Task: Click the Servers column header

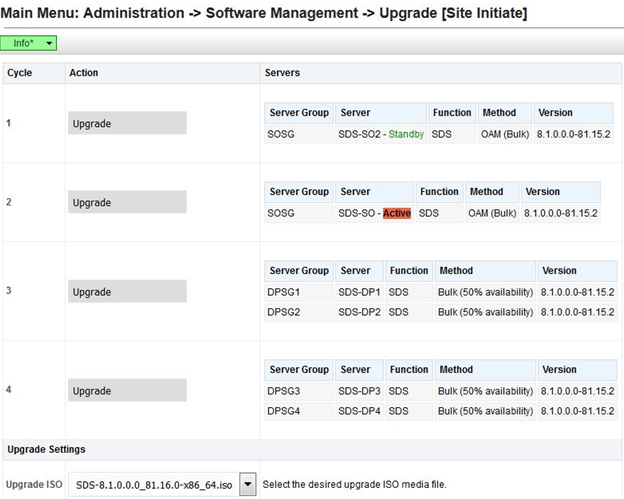Action: pyautogui.click(x=440, y=73)
